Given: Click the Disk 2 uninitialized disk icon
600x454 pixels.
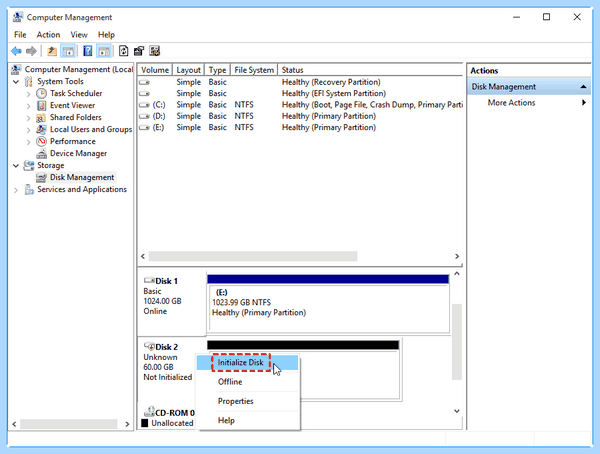Looking at the screenshot, I should [149, 346].
